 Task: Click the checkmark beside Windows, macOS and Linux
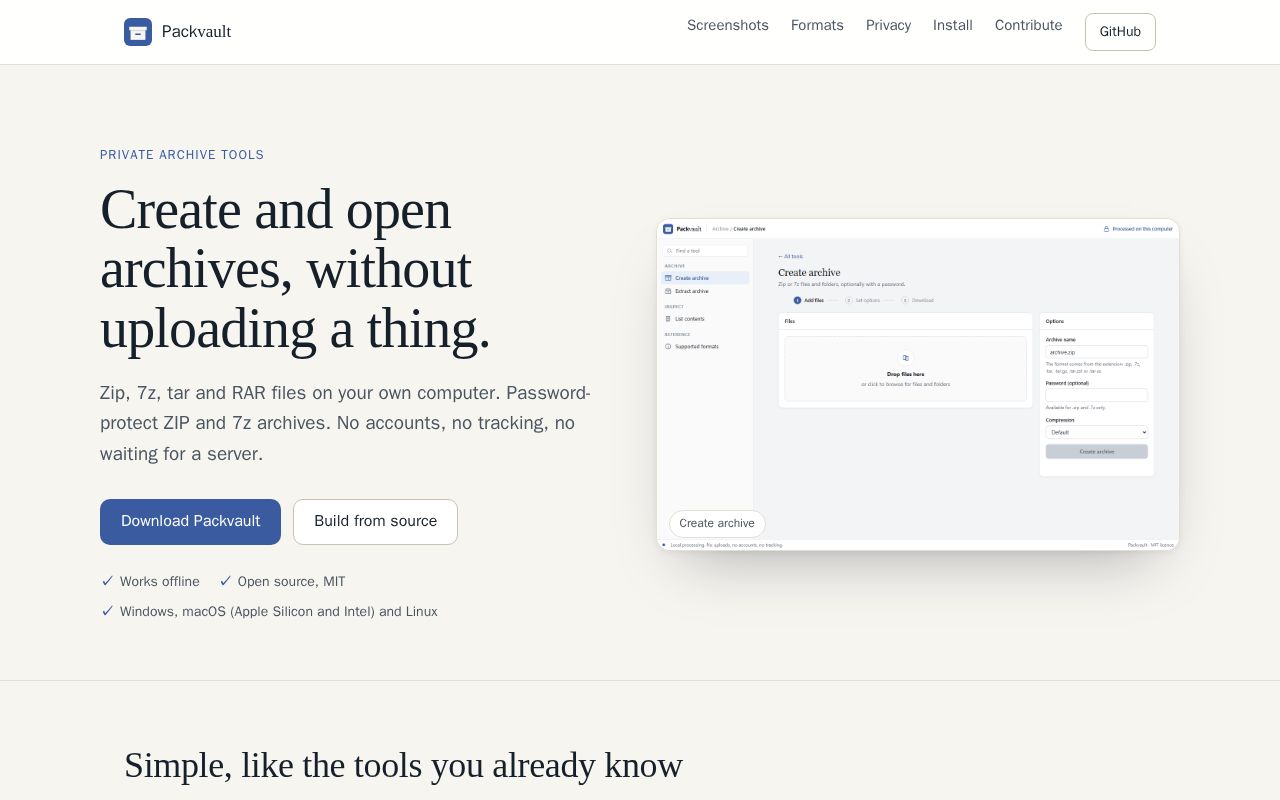[107, 611]
